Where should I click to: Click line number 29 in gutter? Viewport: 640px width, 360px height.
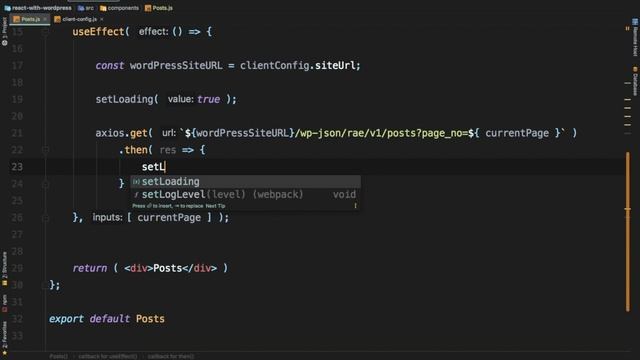pos(17,268)
